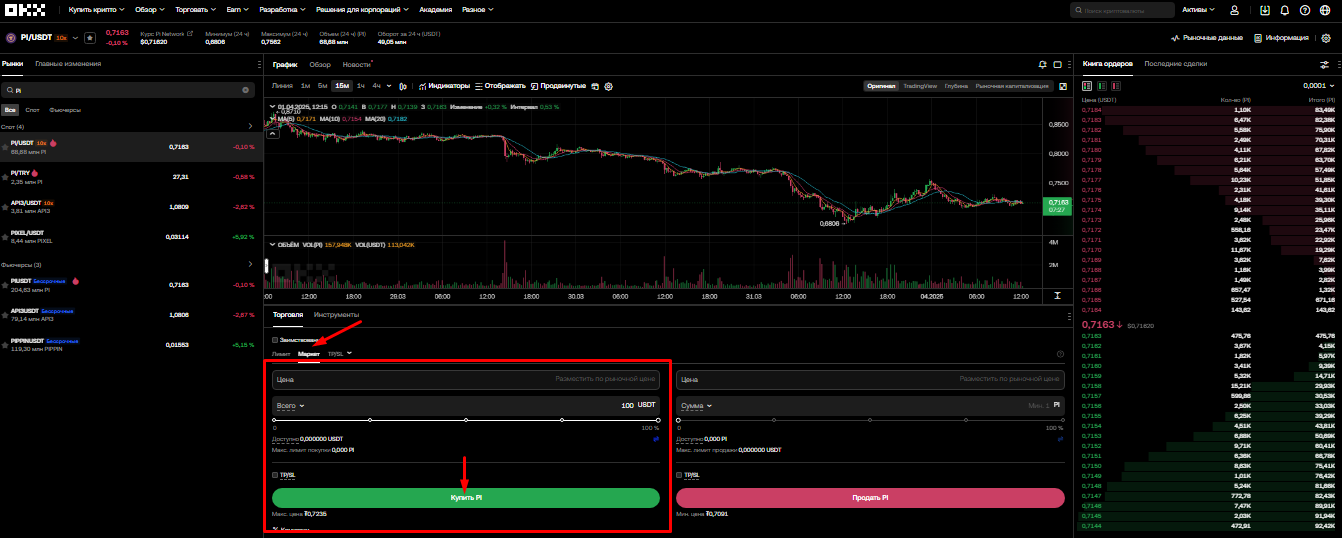Screen dimensions: 1342x538
Task: Click the buy amount percentage slider midpoint
Action: point(466,420)
